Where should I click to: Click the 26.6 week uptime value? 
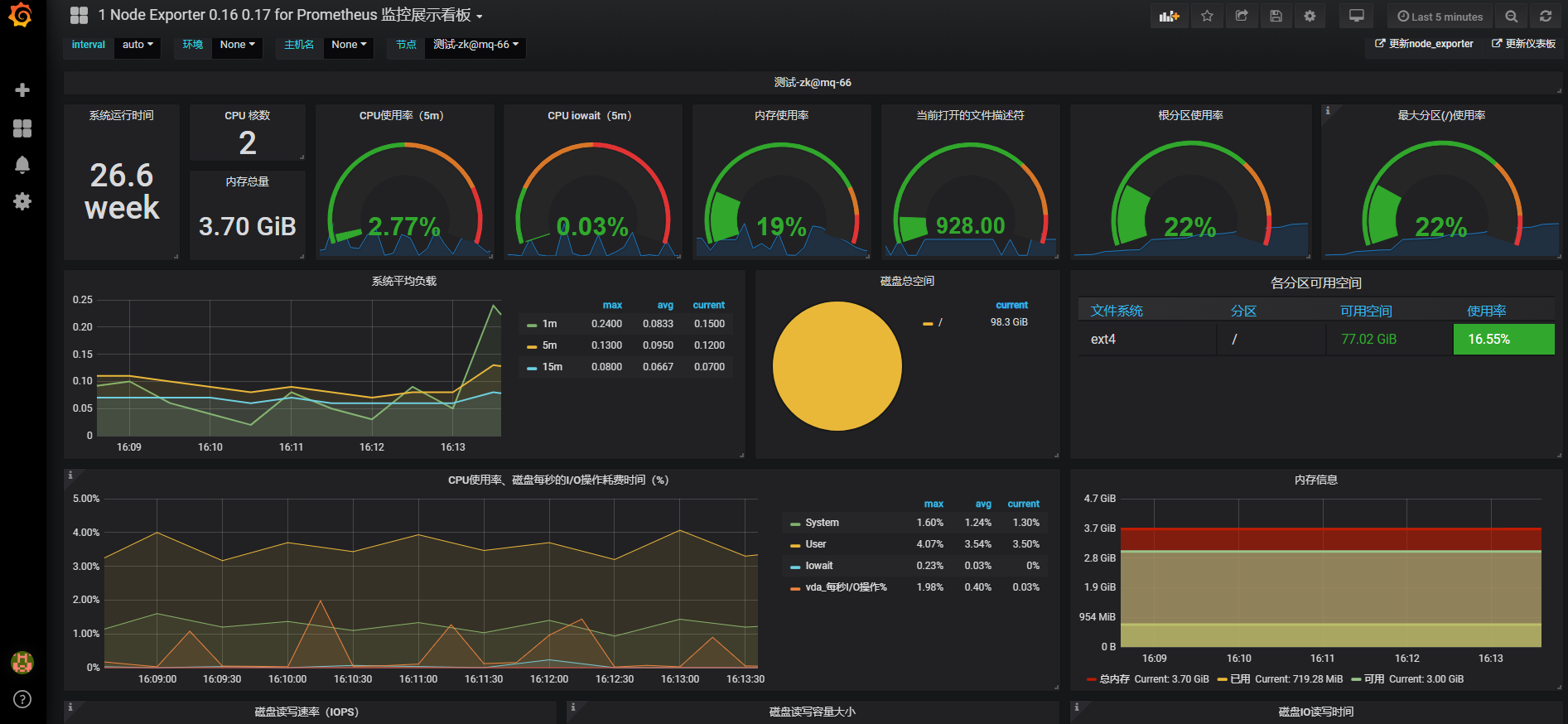[122, 191]
